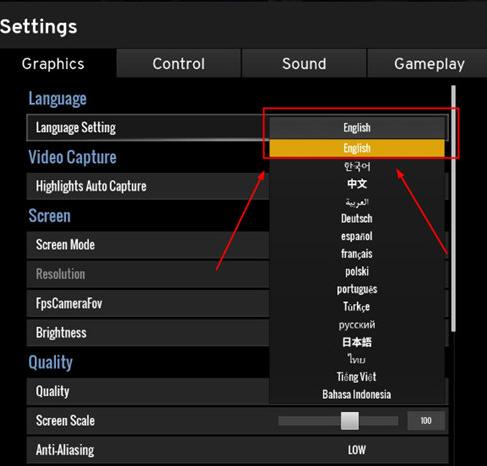The image size is (487, 466).
Task: Select Deutsch as the language
Action: 357,219
